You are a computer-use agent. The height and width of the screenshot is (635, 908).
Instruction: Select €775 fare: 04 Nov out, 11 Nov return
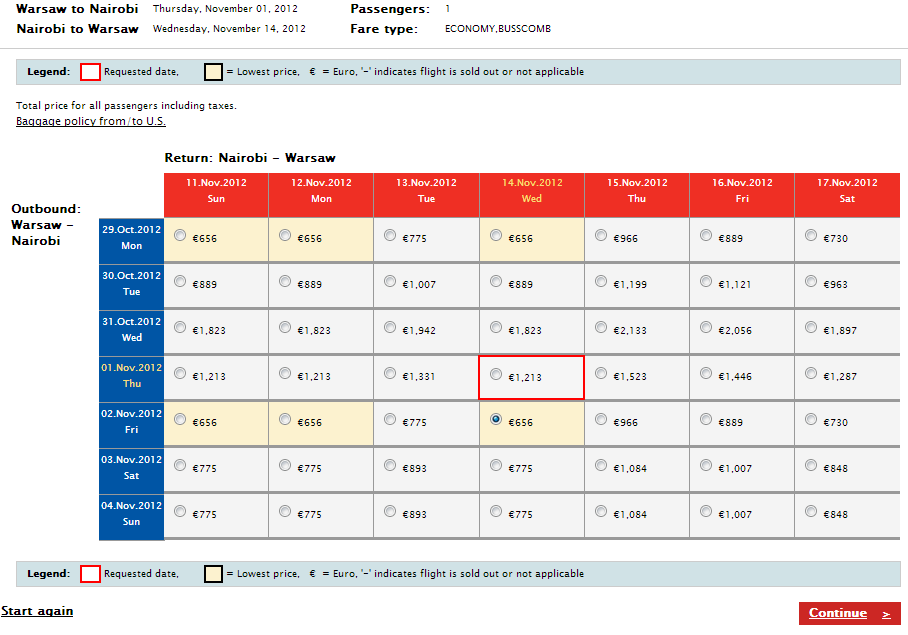point(180,511)
